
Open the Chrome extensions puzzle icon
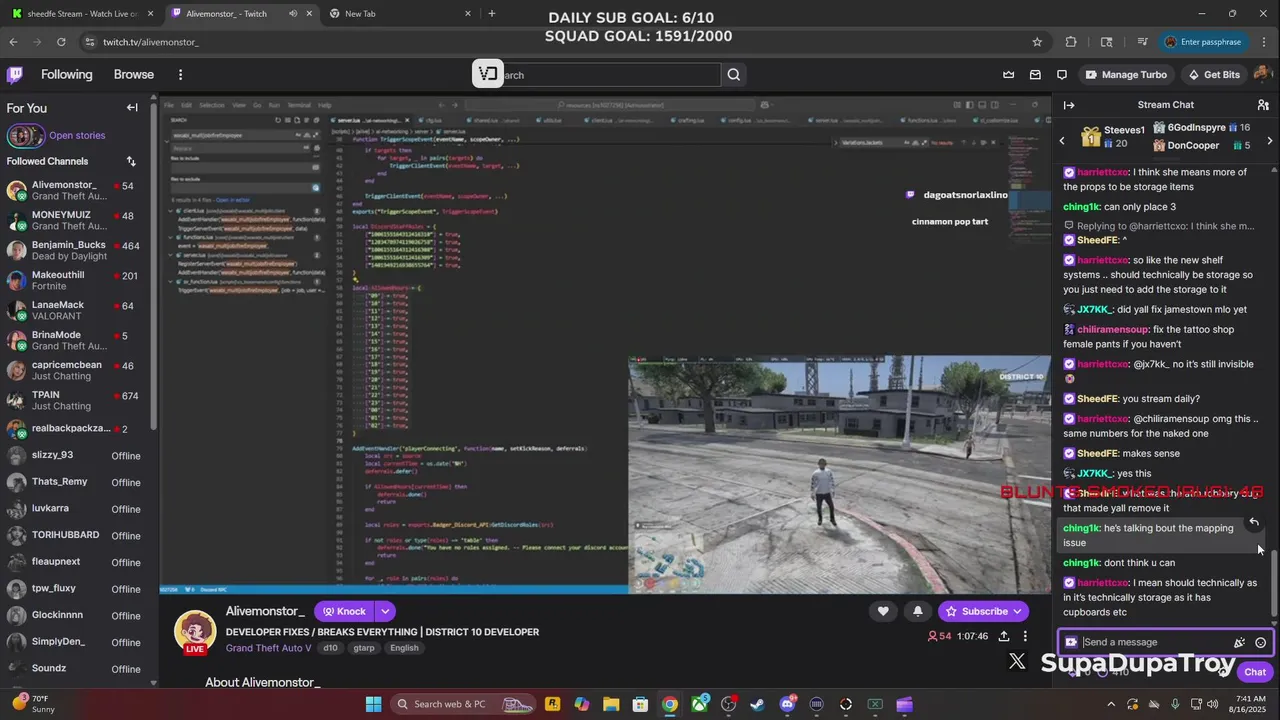pos(1071,42)
